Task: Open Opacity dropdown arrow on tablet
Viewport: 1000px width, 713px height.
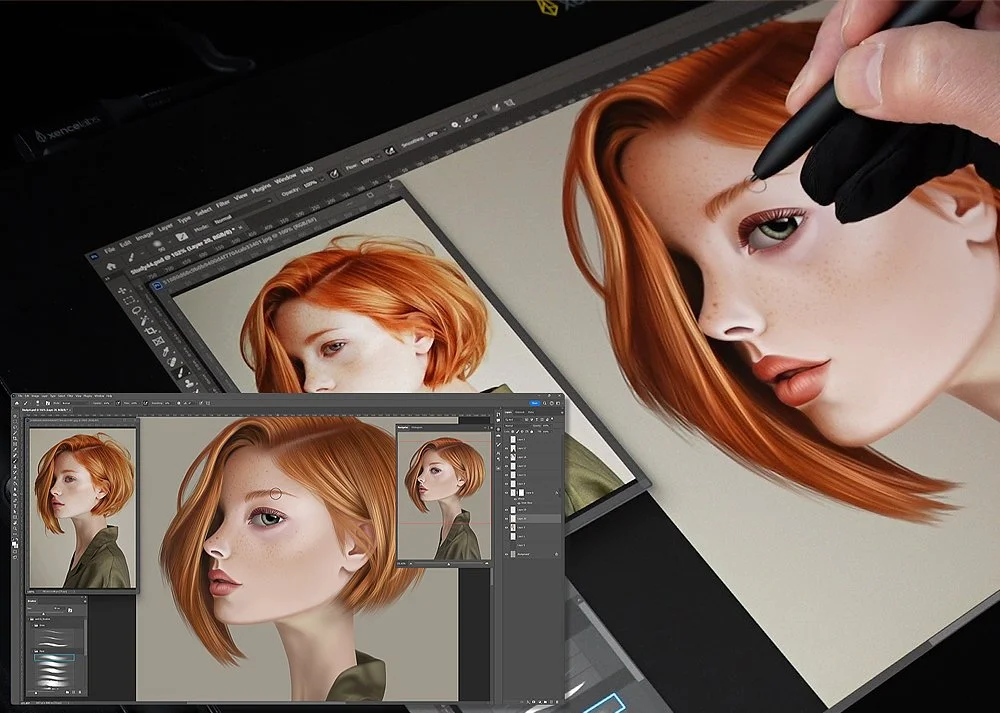Action: [323, 179]
